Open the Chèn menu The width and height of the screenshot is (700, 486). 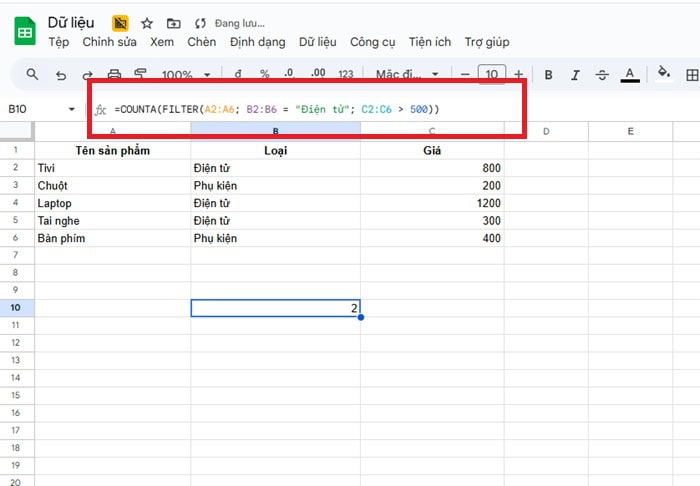[201, 42]
